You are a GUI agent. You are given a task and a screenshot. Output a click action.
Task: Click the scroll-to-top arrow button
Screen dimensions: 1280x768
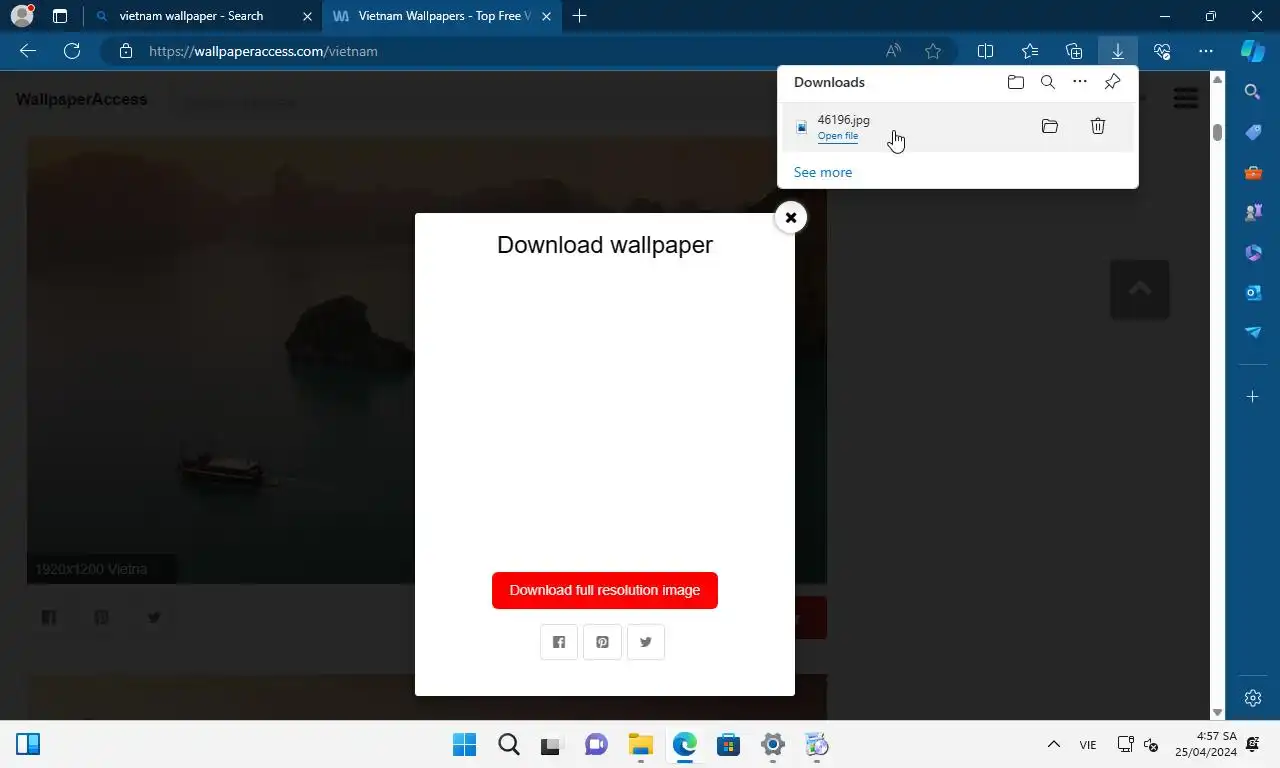pos(1139,290)
